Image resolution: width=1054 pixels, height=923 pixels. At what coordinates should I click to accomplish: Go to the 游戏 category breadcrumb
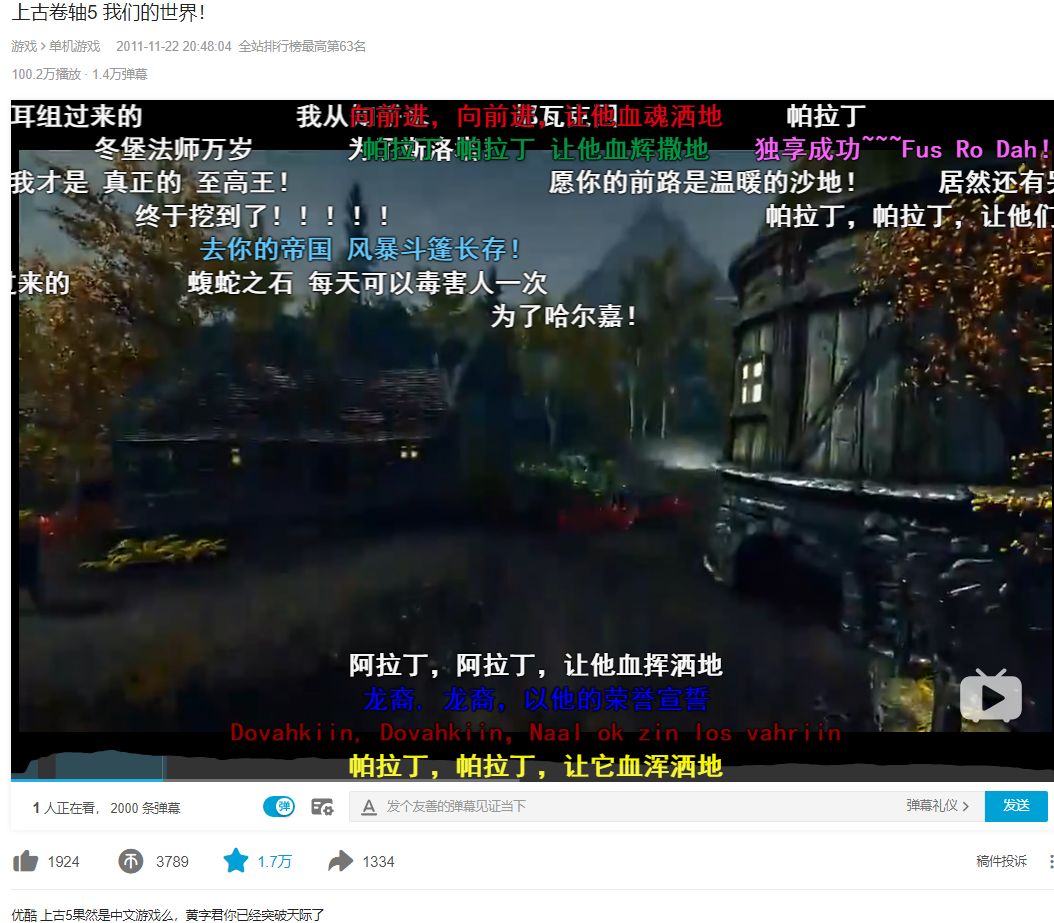[x=24, y=46]
